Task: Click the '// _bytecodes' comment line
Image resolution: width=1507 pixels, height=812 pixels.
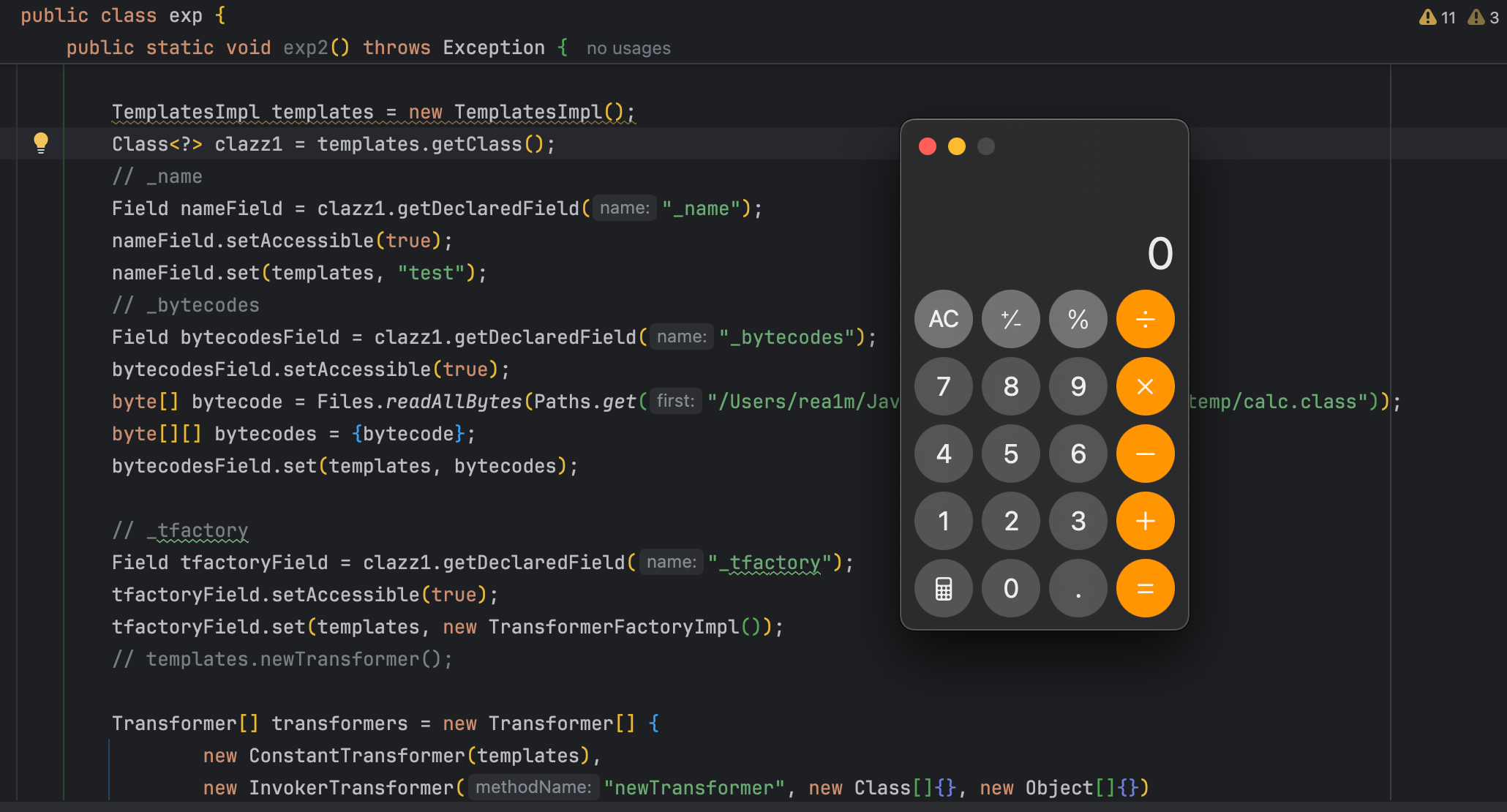Action: [186, 305]
